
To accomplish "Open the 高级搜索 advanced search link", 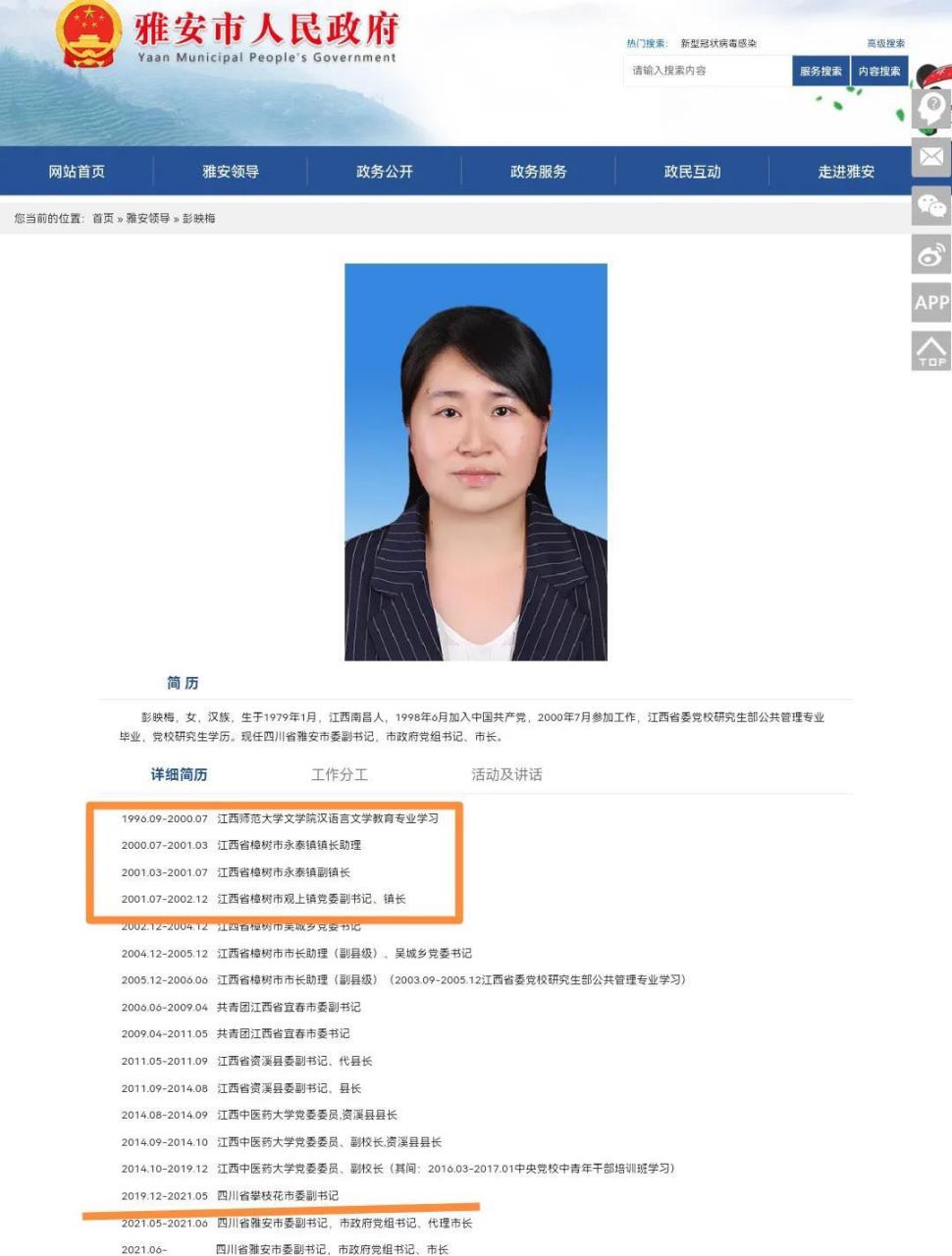I will (x=886, y=42).
